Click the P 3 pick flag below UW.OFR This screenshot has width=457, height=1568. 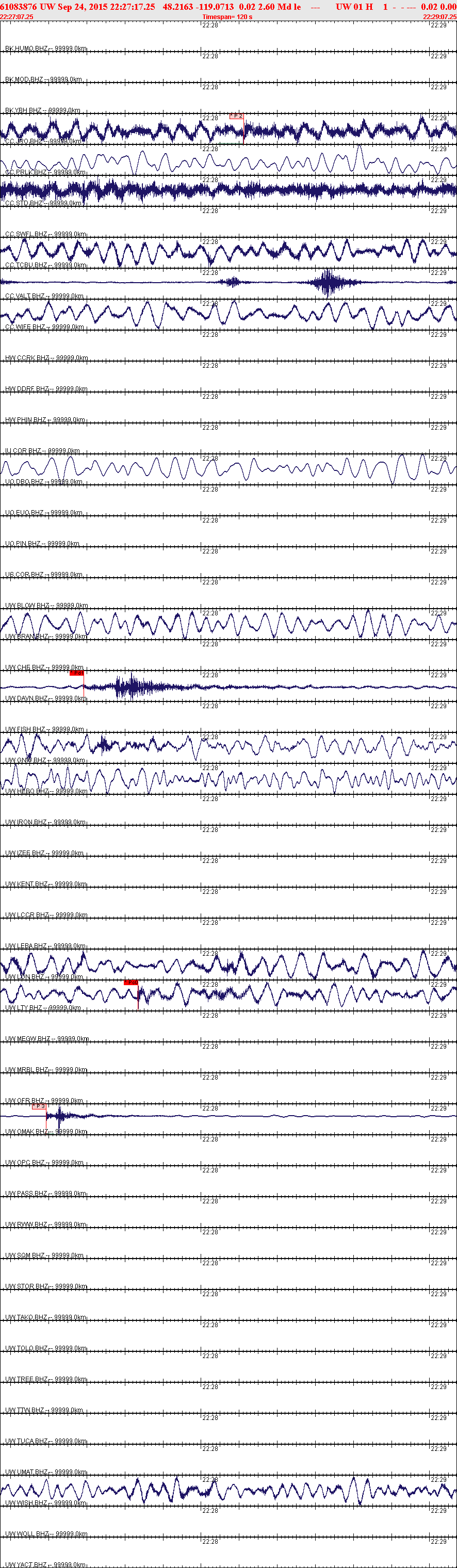pos(39,1106)
